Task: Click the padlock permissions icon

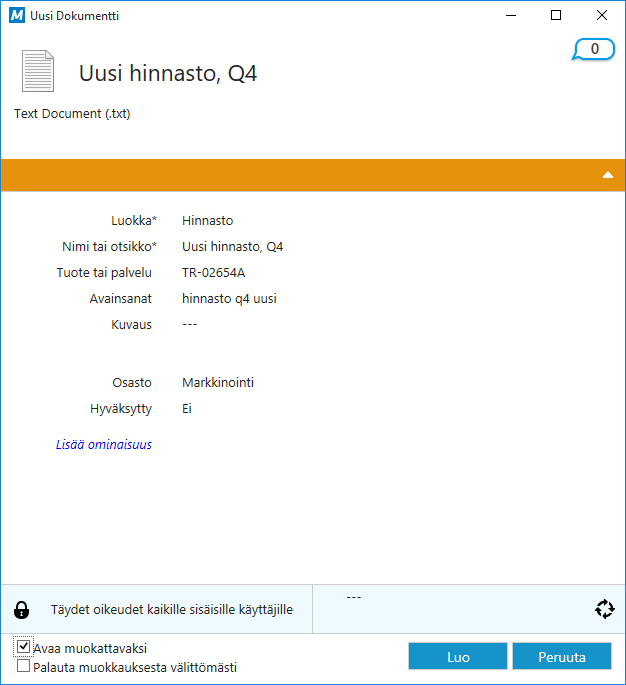Action: tap(22, 609)
